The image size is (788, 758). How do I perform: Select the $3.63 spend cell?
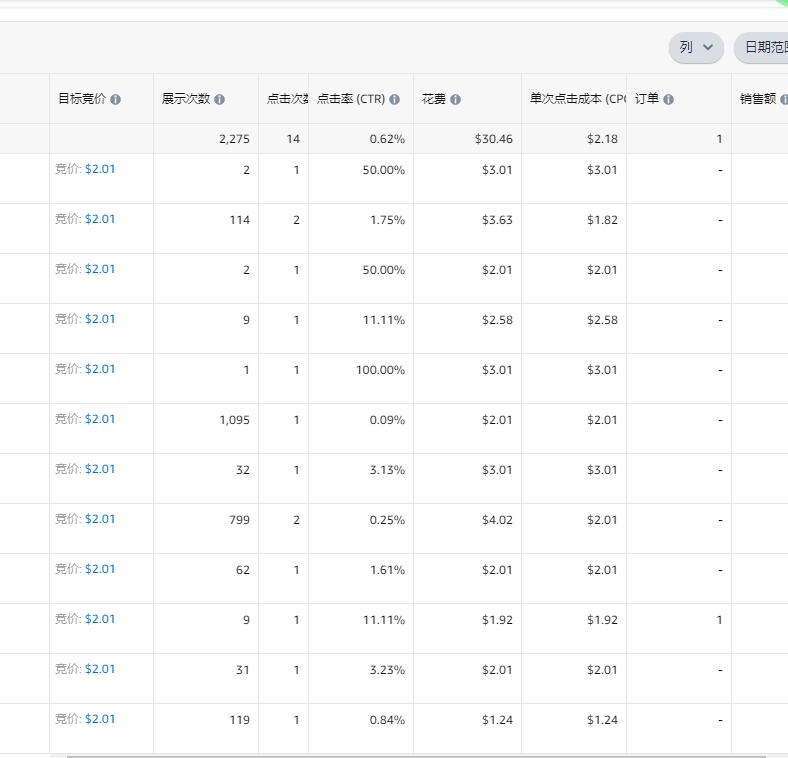click(497, 220)
